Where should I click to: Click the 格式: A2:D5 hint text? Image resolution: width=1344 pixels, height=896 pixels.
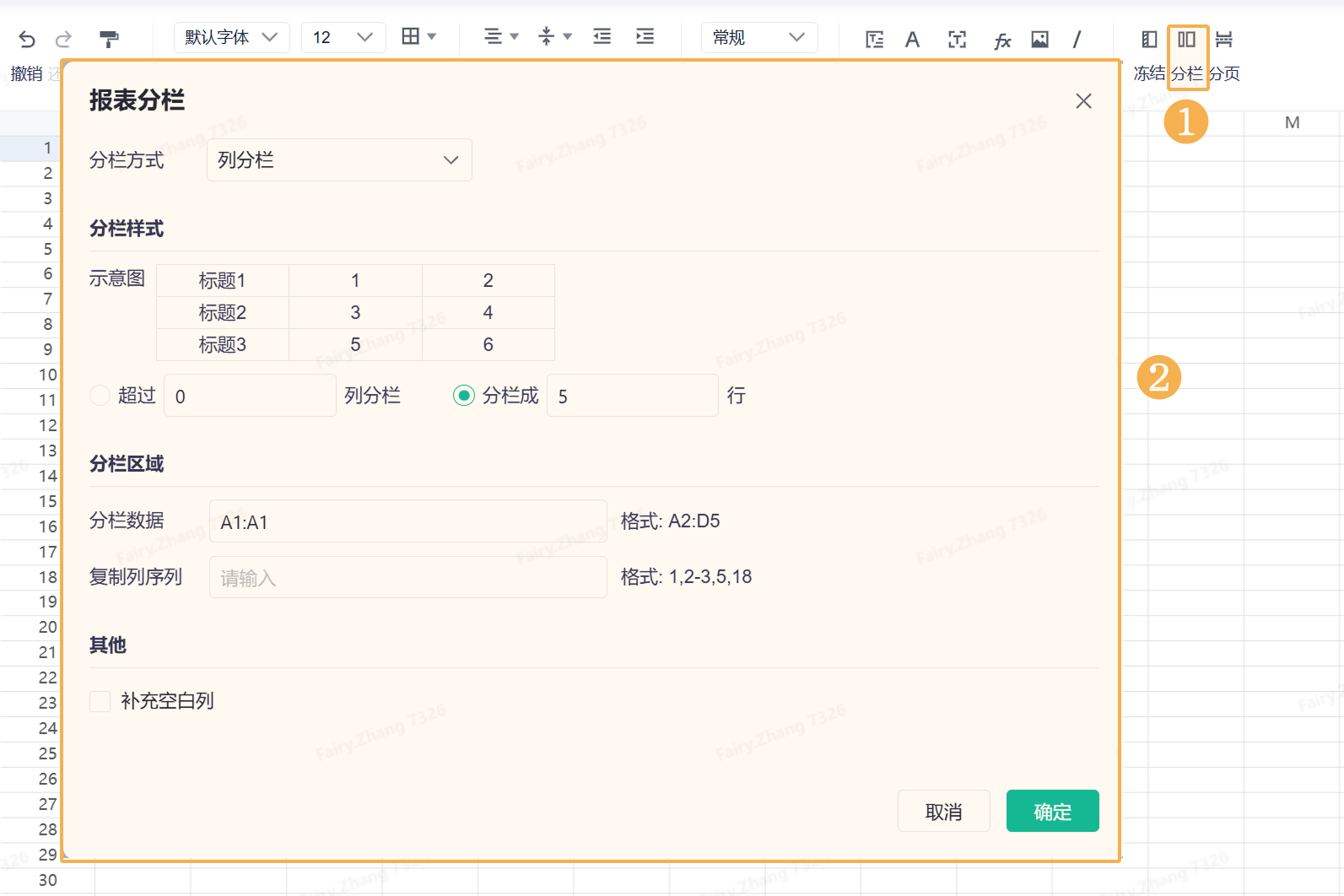tap(671, 521)
